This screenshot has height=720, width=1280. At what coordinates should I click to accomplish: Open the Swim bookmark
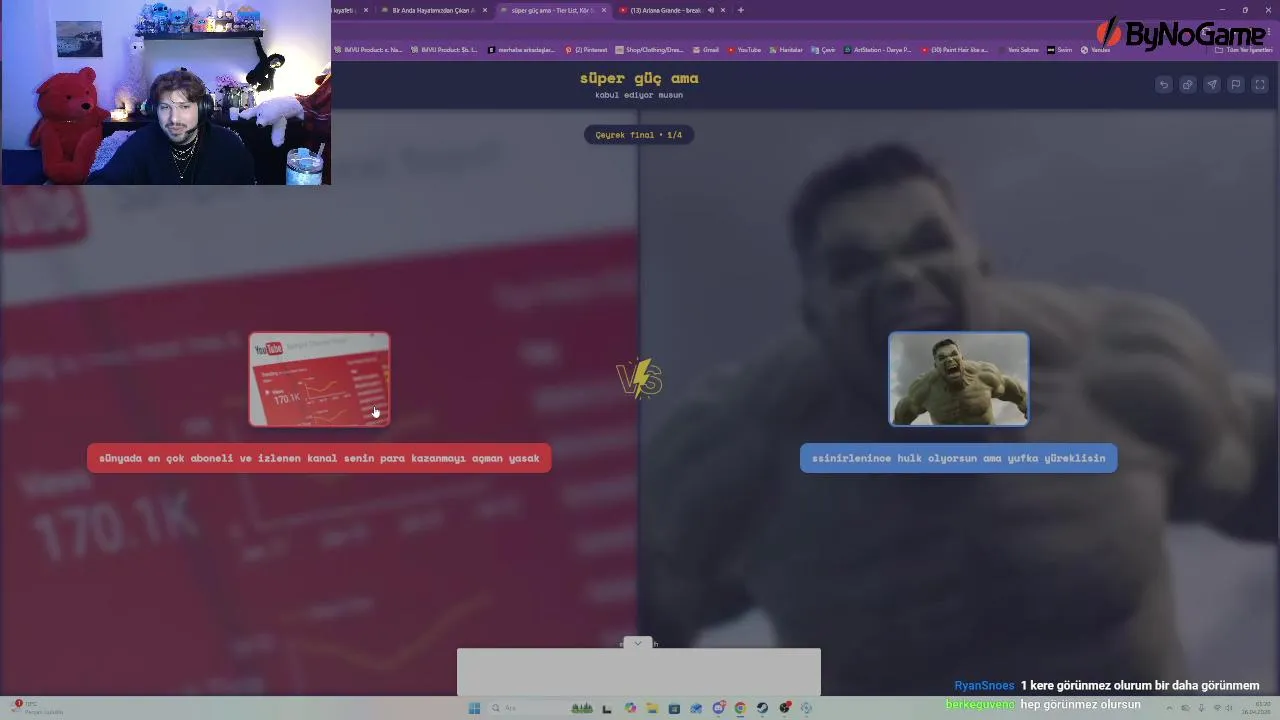(x=1060, y=50)
